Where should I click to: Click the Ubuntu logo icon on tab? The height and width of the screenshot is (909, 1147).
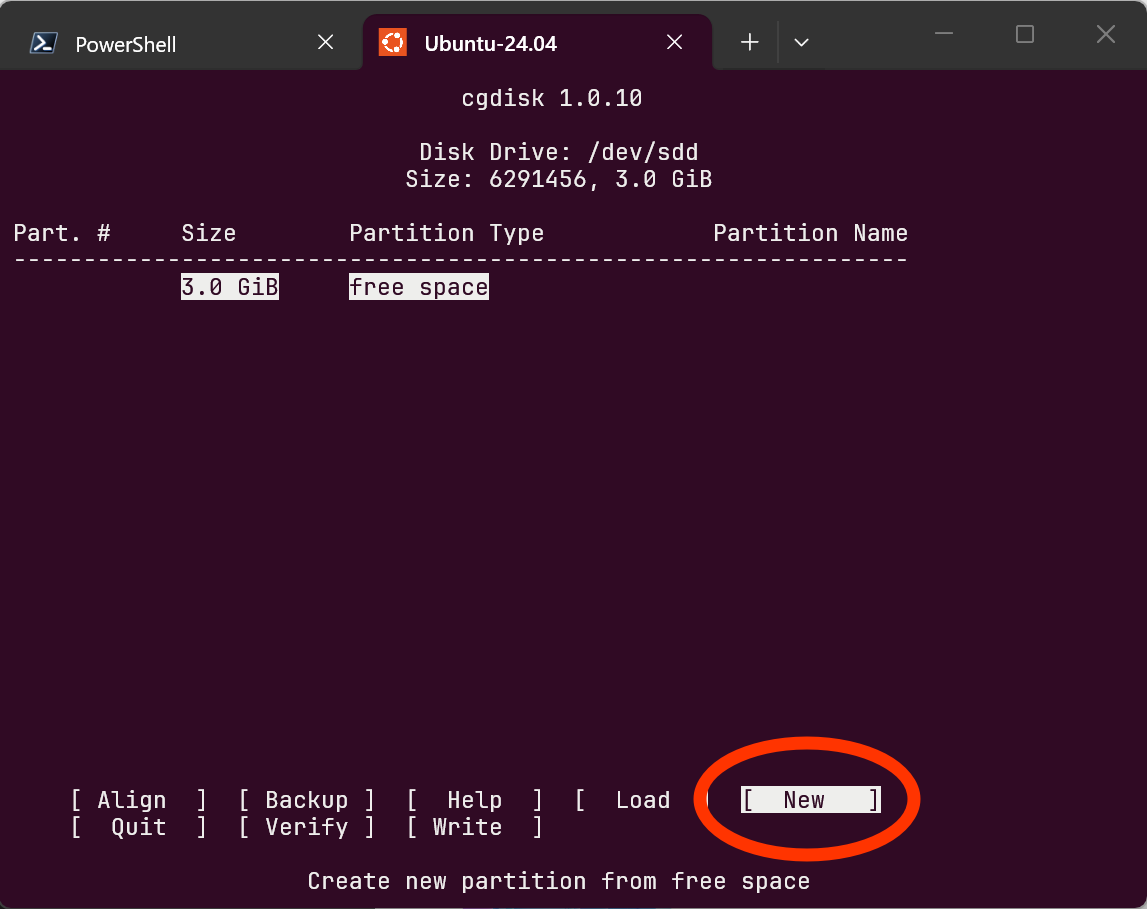tap(393, 42)
